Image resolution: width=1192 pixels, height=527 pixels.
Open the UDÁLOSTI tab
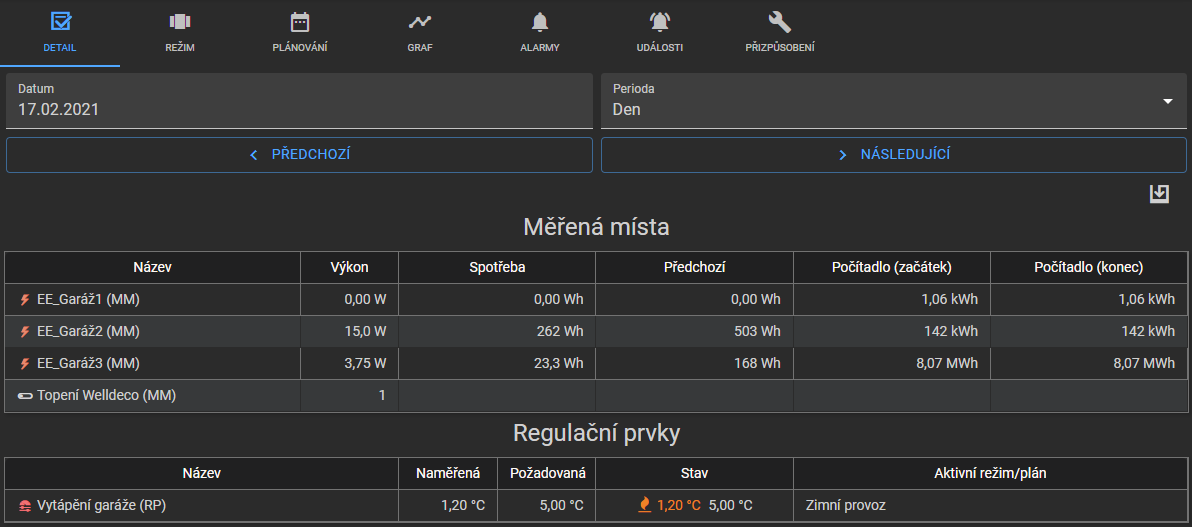click(x=660, y=33)
